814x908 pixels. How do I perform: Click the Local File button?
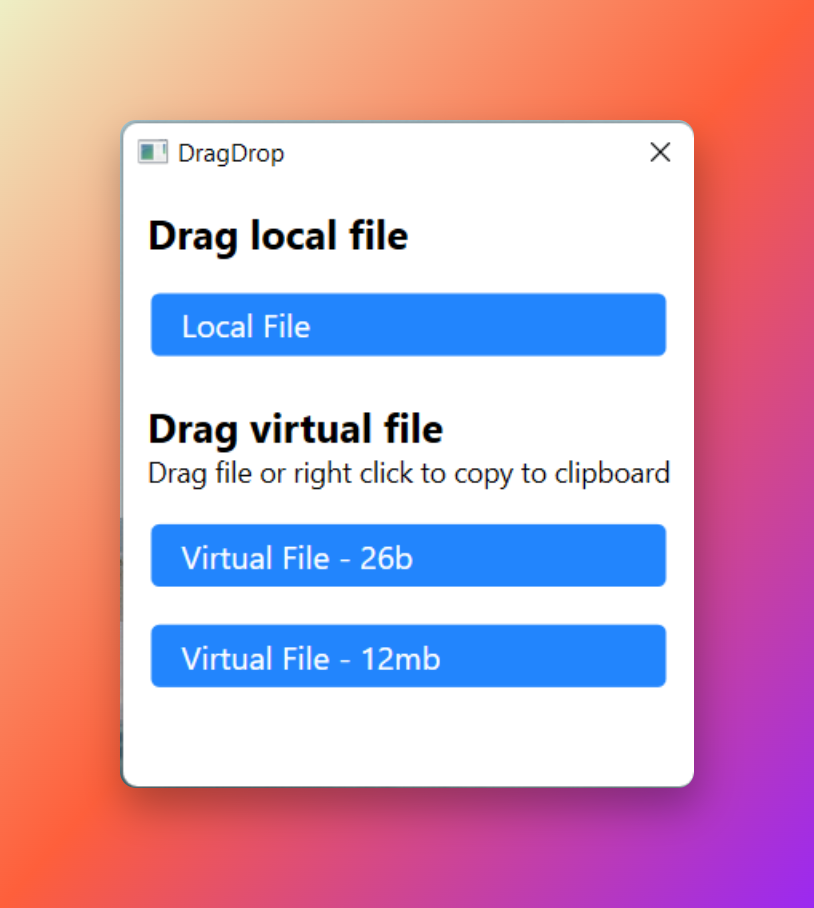(408, 325)
